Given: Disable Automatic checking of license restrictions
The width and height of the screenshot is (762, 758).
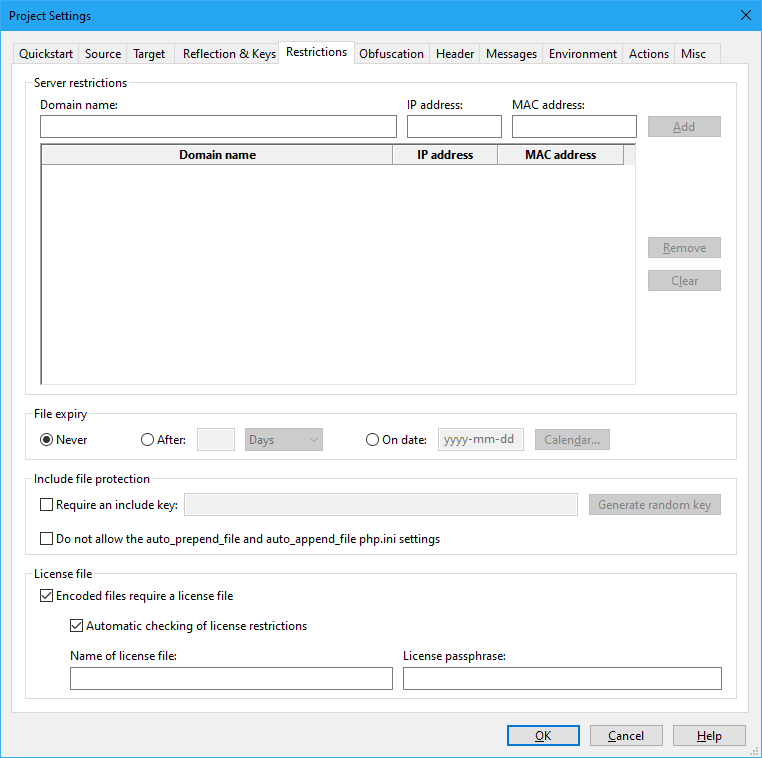Looking at the screenshot, I should coord(76,626).
